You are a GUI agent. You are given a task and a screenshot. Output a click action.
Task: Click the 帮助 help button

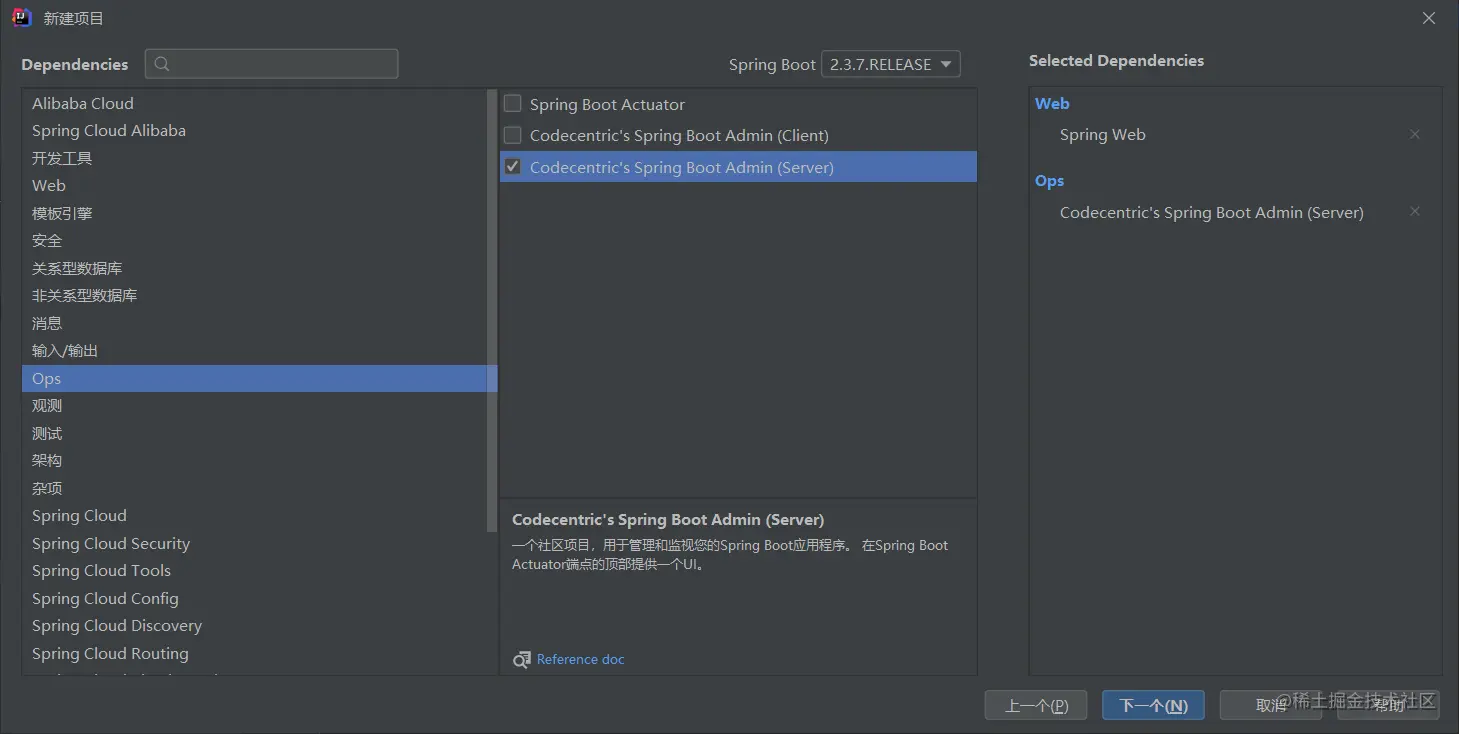[1388, 705]
